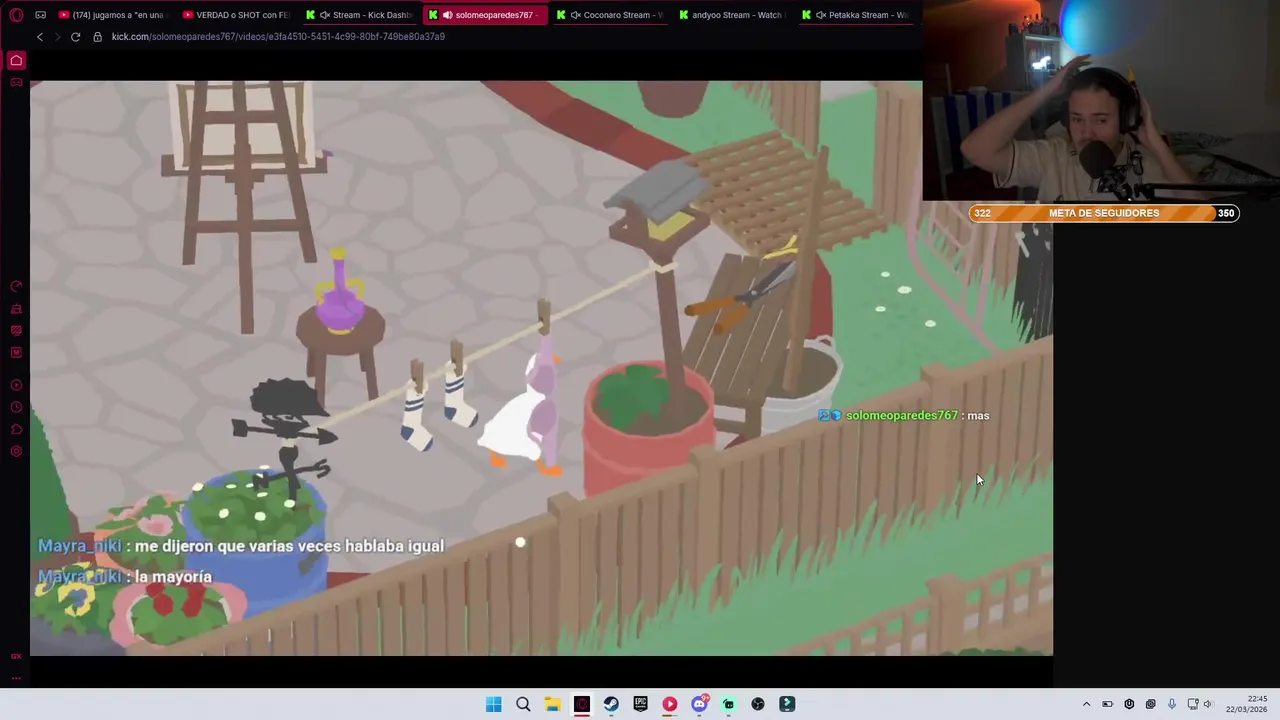Image resolution: width=1280 pixels, height=720 pixels.
Task: Open the Opera GX main menu icon
Action: click(16, 15)
